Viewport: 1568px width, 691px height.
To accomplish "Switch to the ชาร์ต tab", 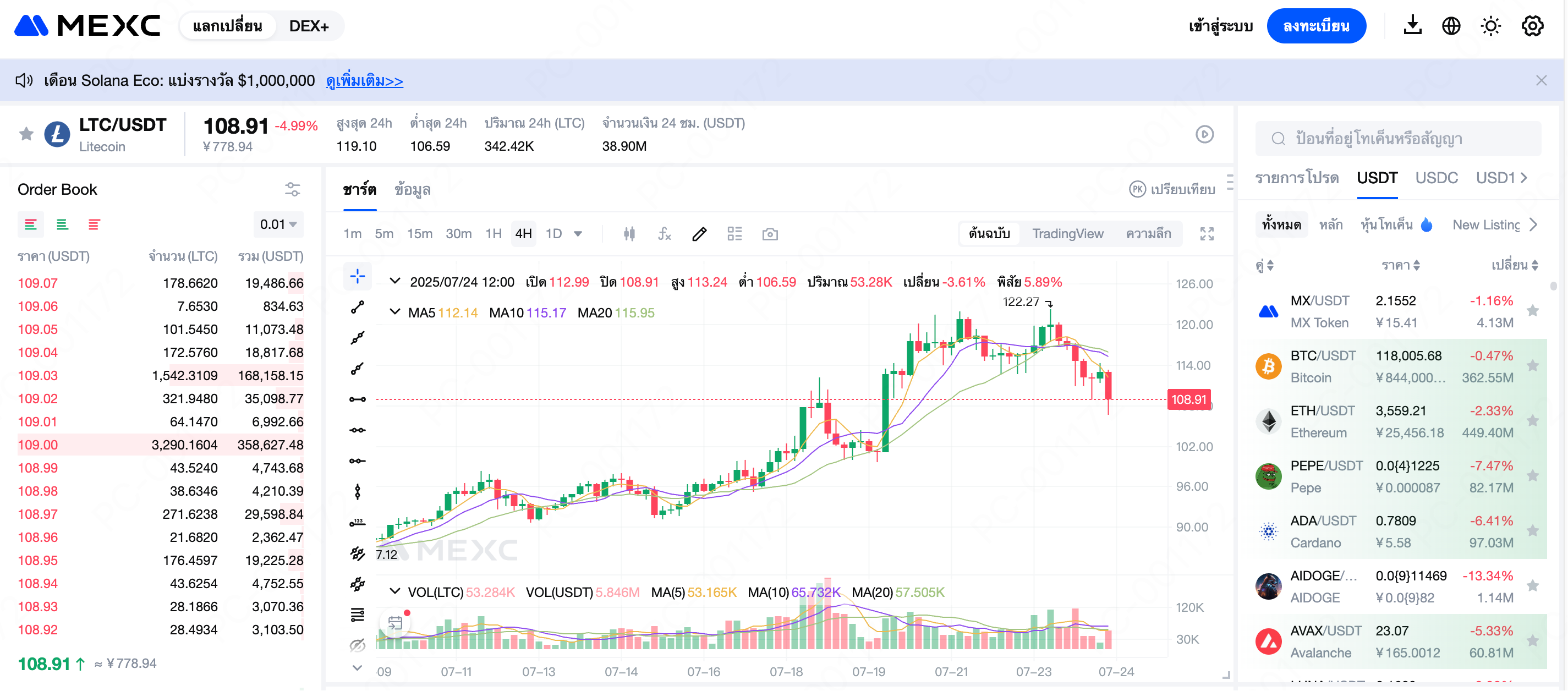I will point(359,189).
